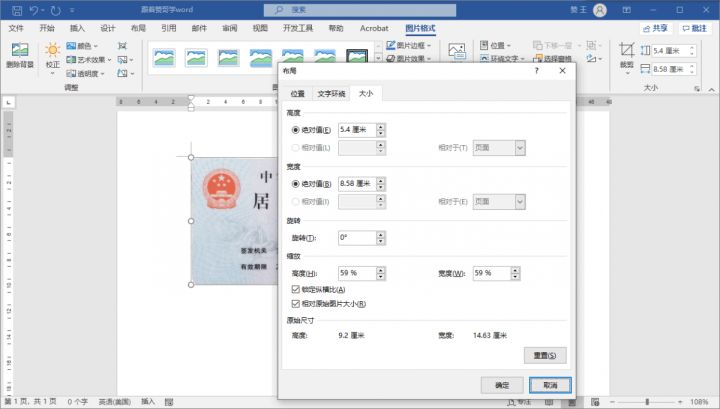Image resolution: width=720 pixels, height=409 pixels.
Task: Click the account avatar icon
Action: (x=600, y=10)
